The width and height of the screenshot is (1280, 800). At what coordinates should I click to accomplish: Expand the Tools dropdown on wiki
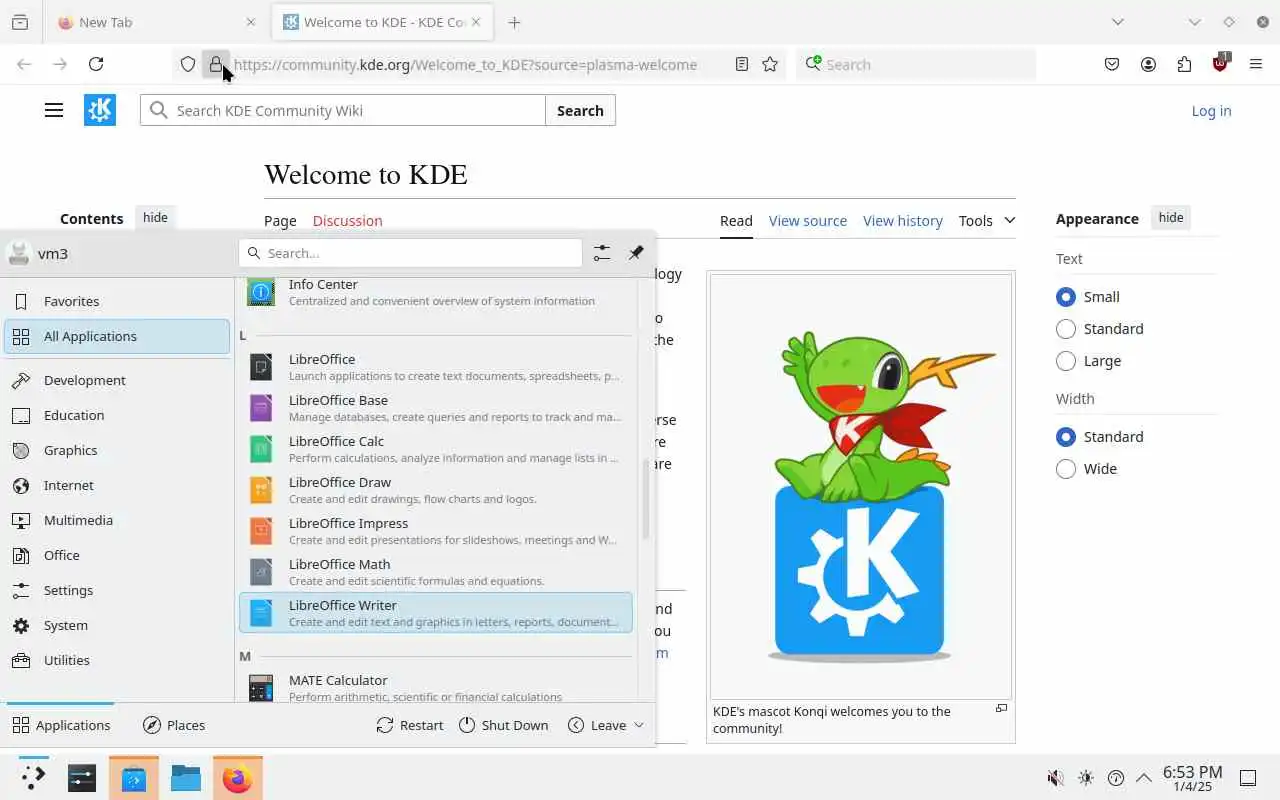click(x=987, y=221)
